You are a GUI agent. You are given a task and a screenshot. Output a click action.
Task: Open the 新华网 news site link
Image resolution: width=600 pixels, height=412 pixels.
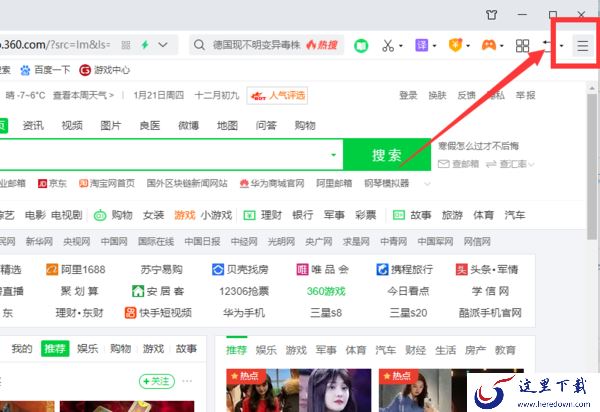tap(39, 242)
